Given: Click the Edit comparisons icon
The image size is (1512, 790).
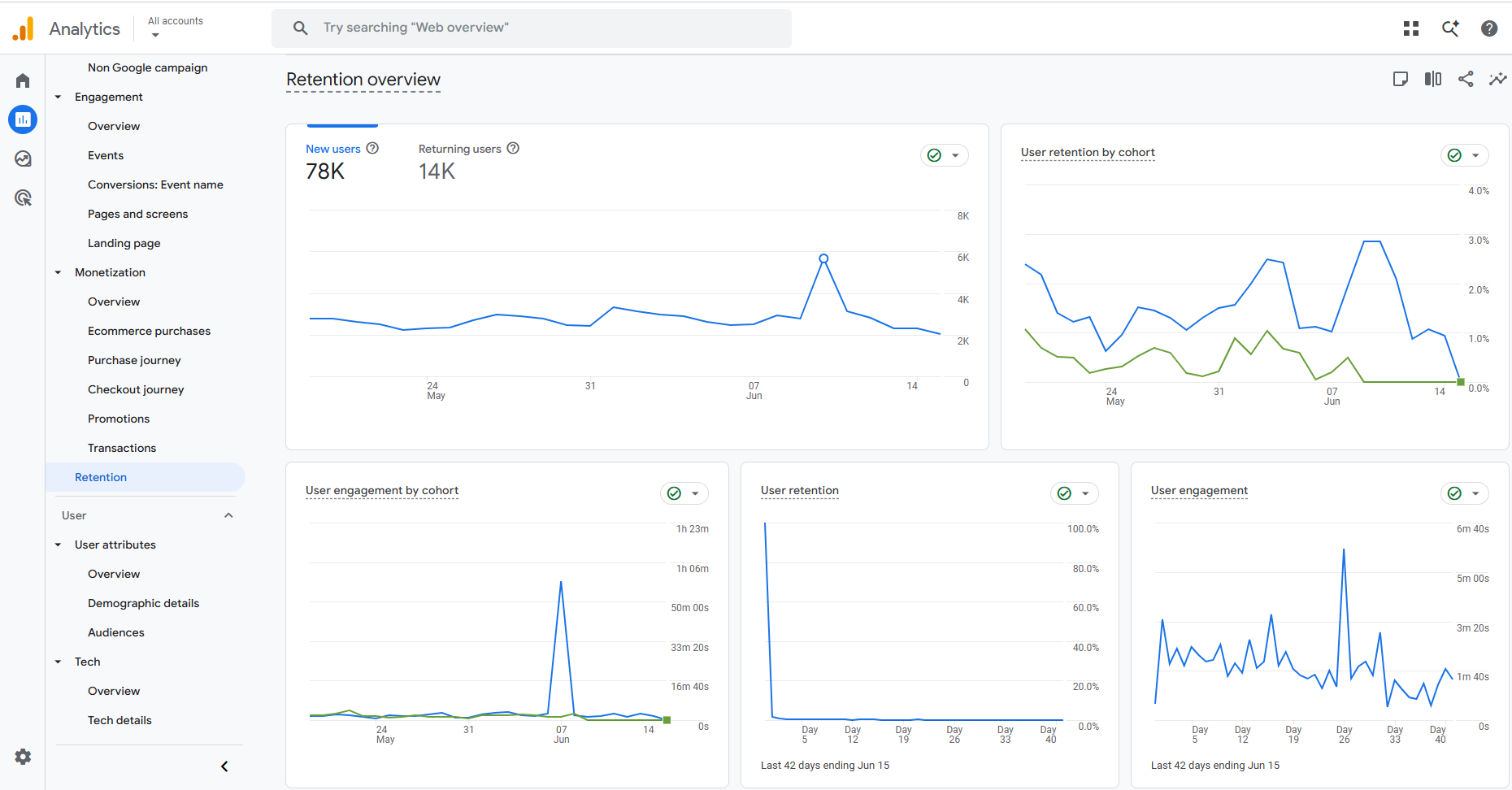Looking at the screenshot, I should coord(1433,79).
